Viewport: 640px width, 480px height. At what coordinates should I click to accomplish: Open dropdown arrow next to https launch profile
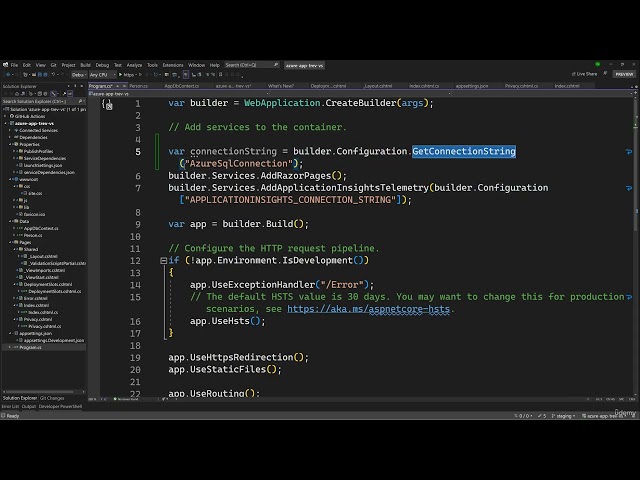coord(136,75)
